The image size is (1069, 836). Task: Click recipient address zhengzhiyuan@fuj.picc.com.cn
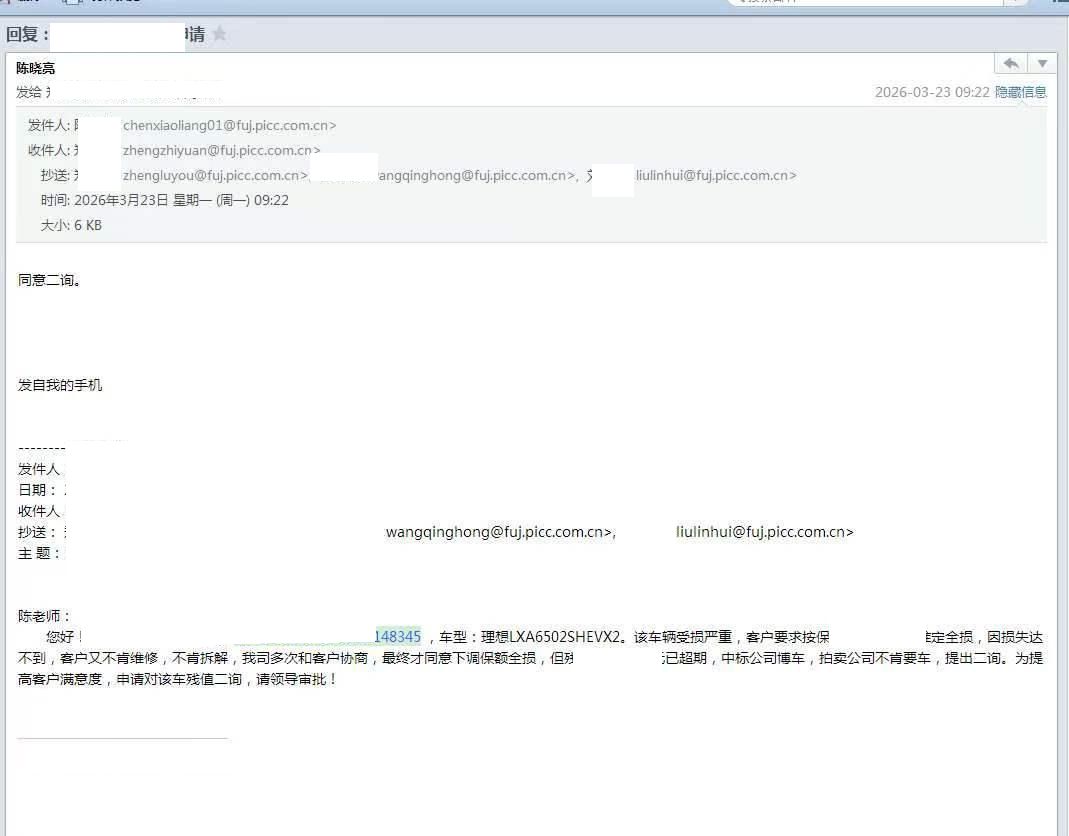pos(222,151)
